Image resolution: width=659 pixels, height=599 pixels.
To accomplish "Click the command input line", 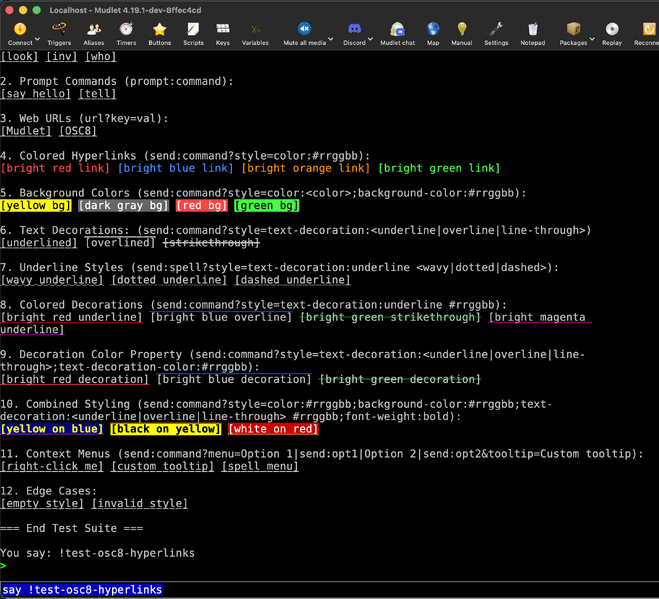I will pyautogui.click(x=330, y=590).
